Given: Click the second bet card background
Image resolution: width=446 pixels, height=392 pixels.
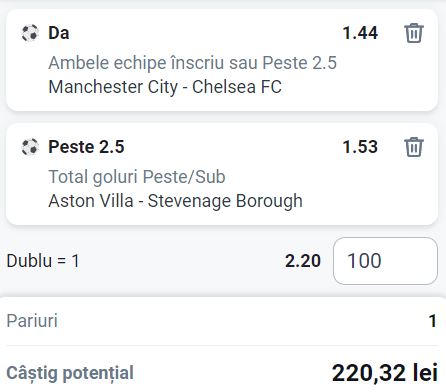Looking at the screenshot, I should 222,174.
